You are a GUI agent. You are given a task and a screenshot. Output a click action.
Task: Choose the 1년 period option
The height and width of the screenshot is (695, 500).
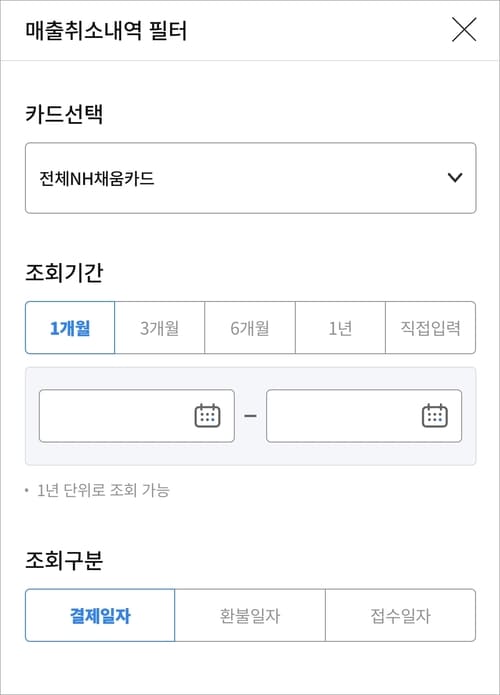340,328
